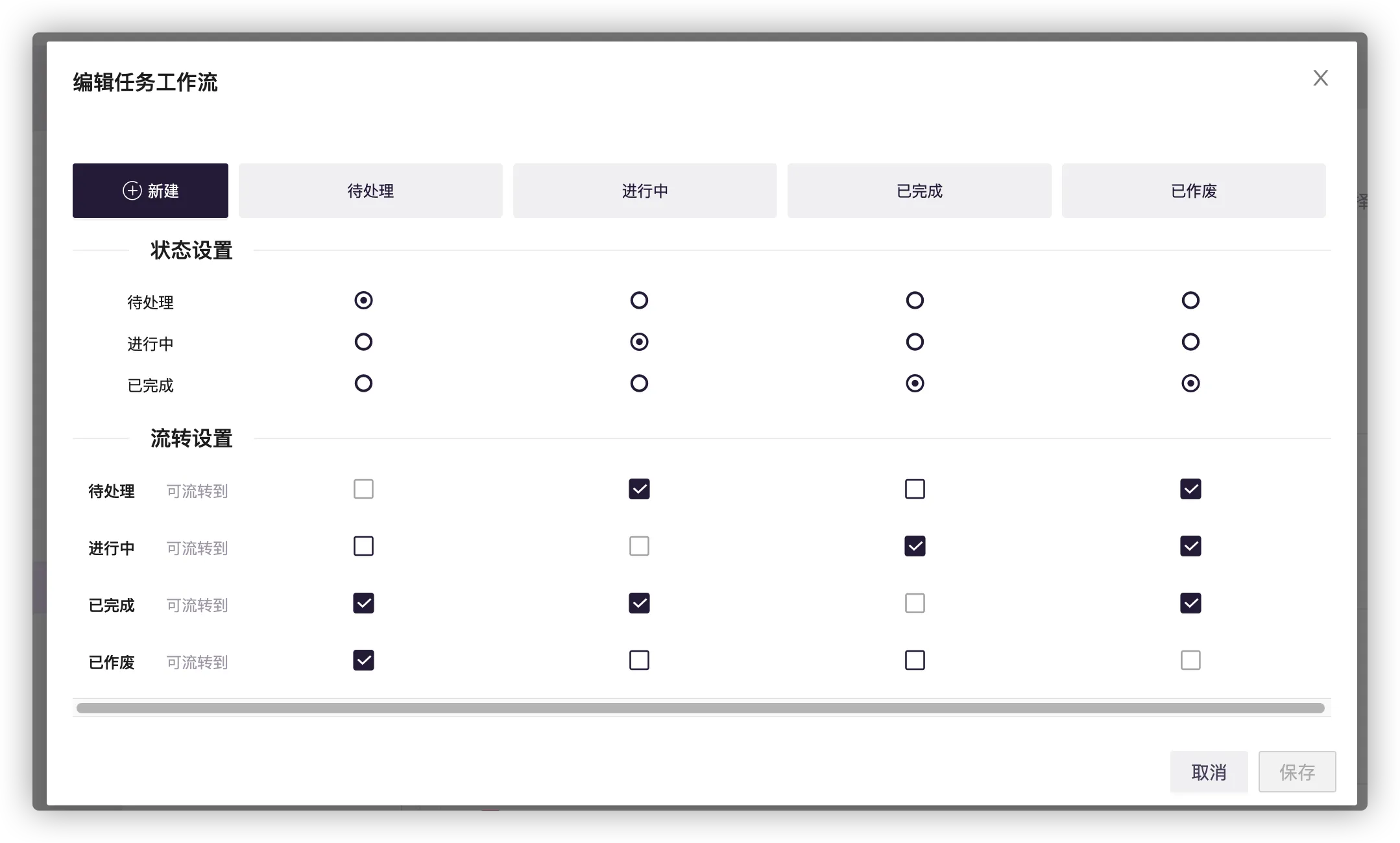Viewport: 1400px width, 843px height.
Task: Set 进行中 state radio for 已作废 column
Action: (x=1190, y=342)
